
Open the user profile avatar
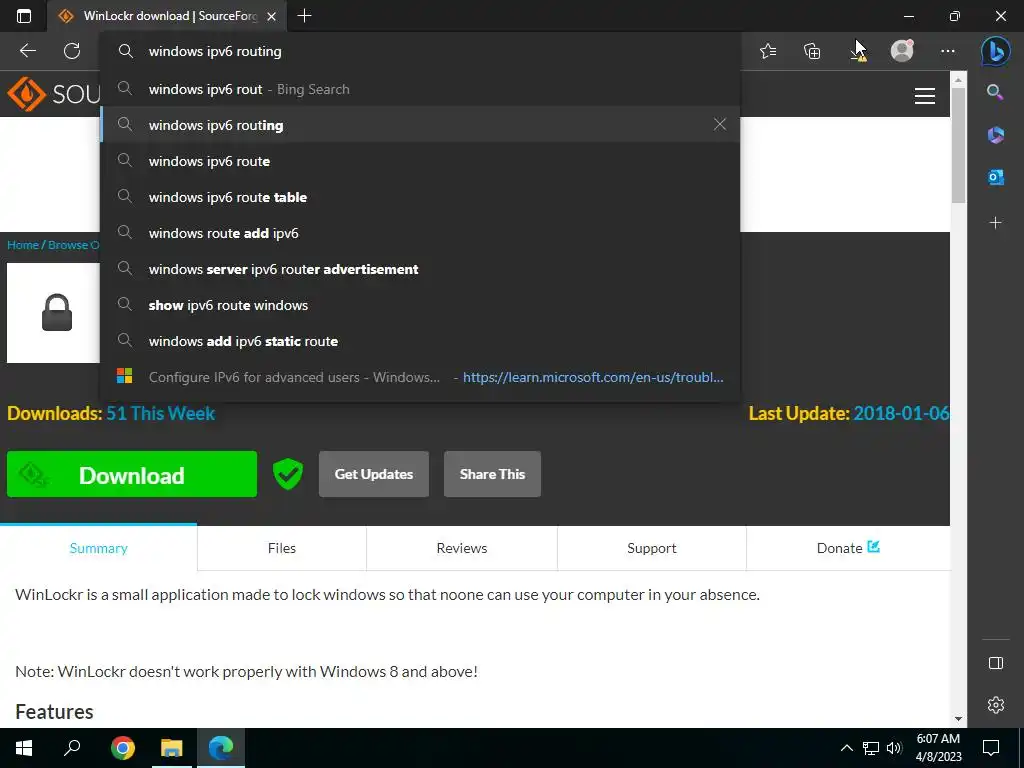pyautogui.click(x=902, y=51)
